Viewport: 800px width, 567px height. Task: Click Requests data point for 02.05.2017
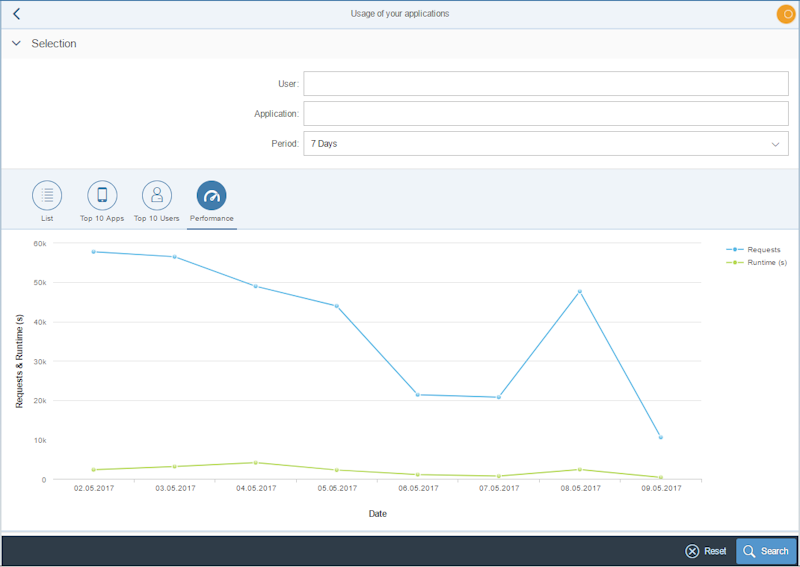point(93,252)
